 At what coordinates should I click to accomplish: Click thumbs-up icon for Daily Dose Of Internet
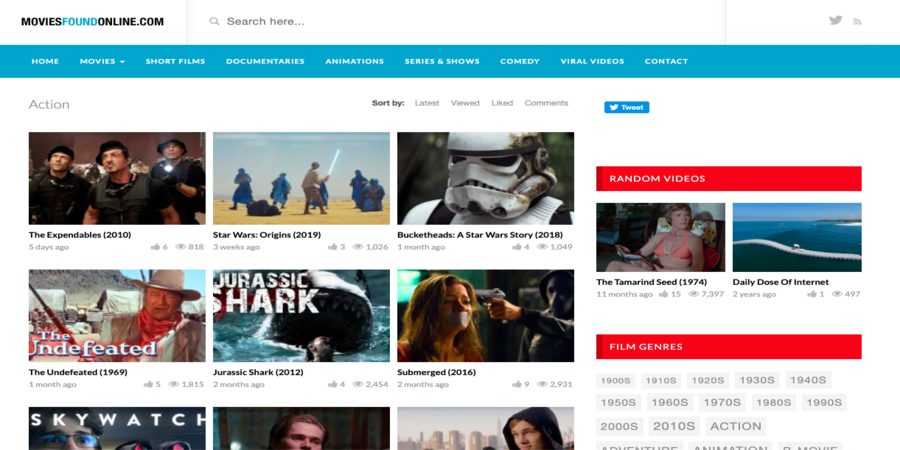click(812, 294)
